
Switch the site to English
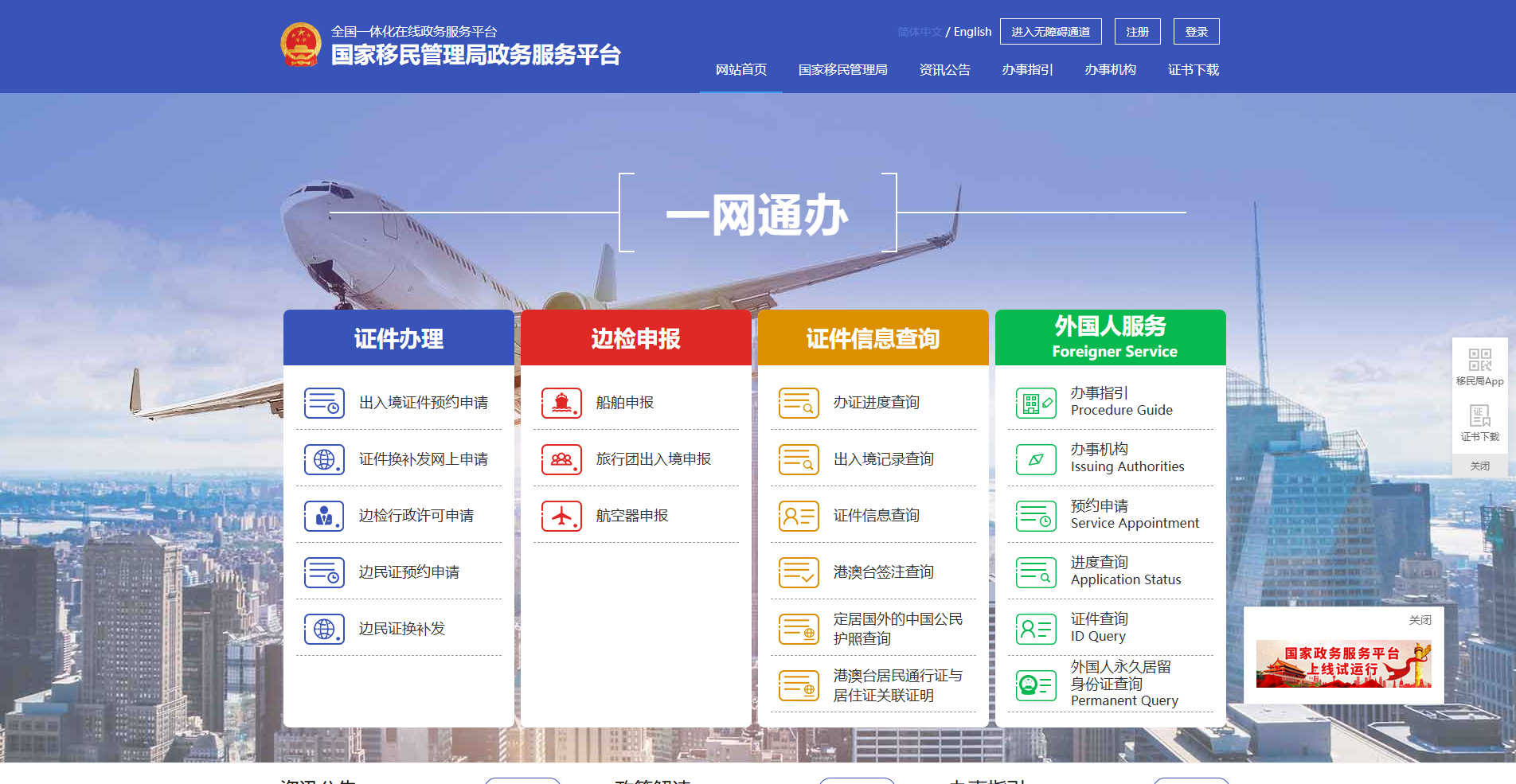click(x=971, y=31)
